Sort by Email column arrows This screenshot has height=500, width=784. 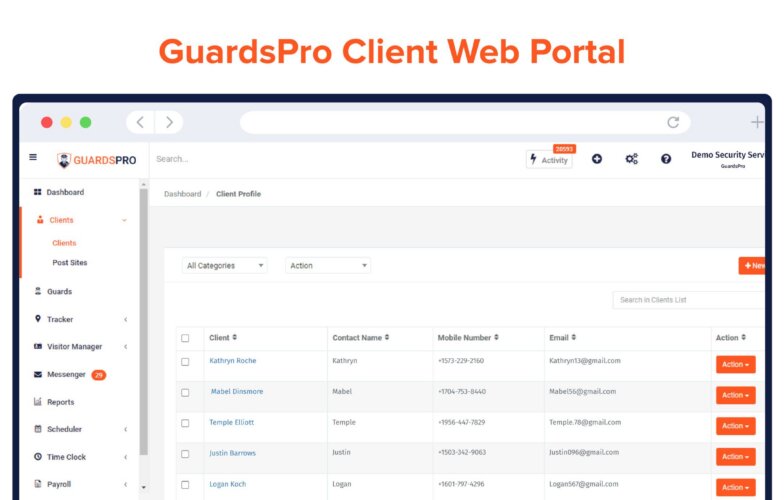coord(574,338)
